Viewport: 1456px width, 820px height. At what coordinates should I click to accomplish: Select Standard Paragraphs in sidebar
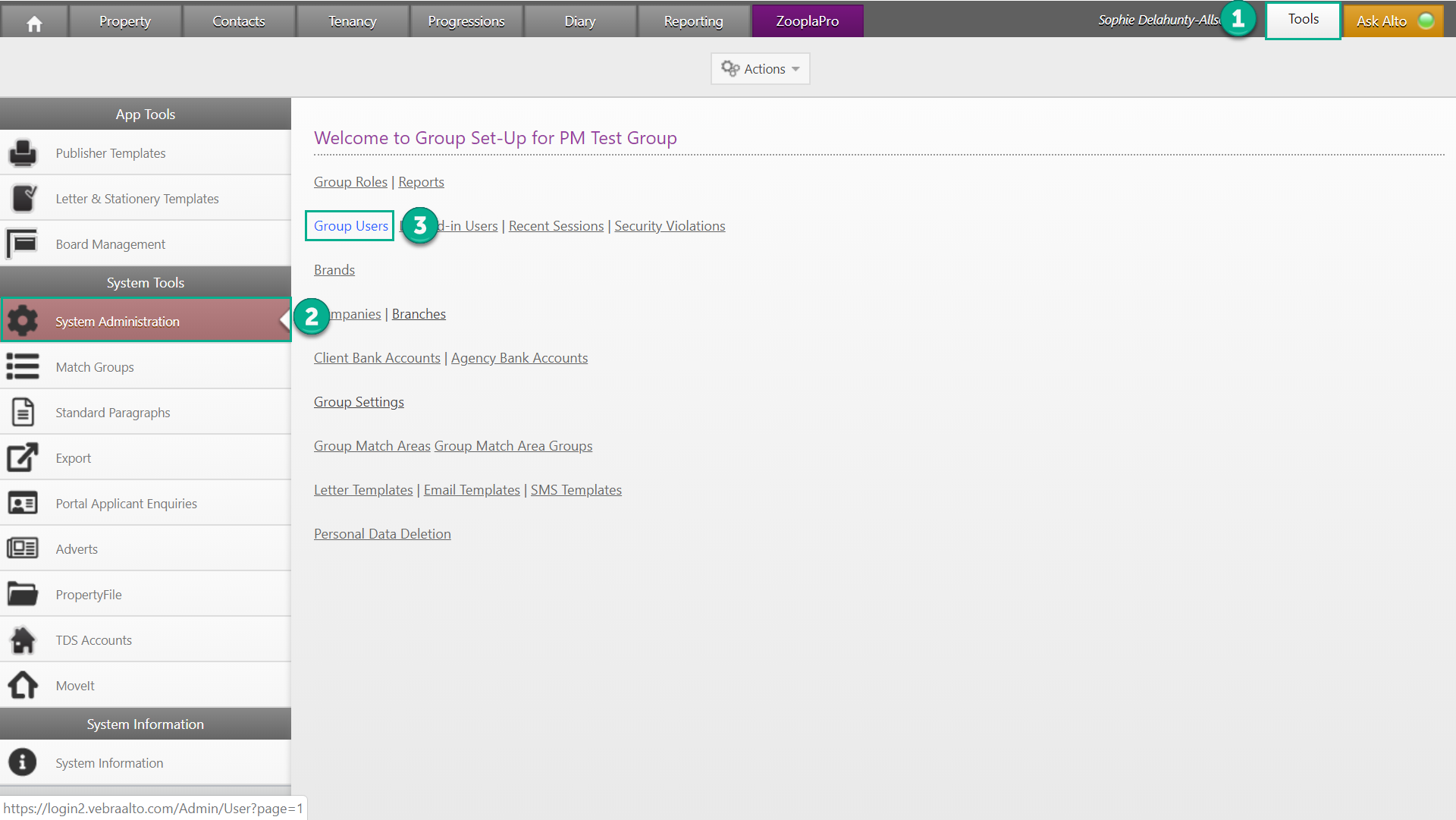point(112,413)
